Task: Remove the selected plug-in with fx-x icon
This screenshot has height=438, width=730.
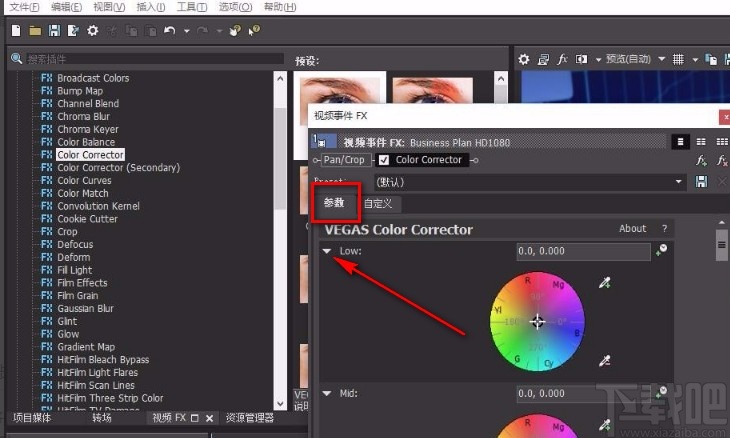Action: click(x=722, y=161)
